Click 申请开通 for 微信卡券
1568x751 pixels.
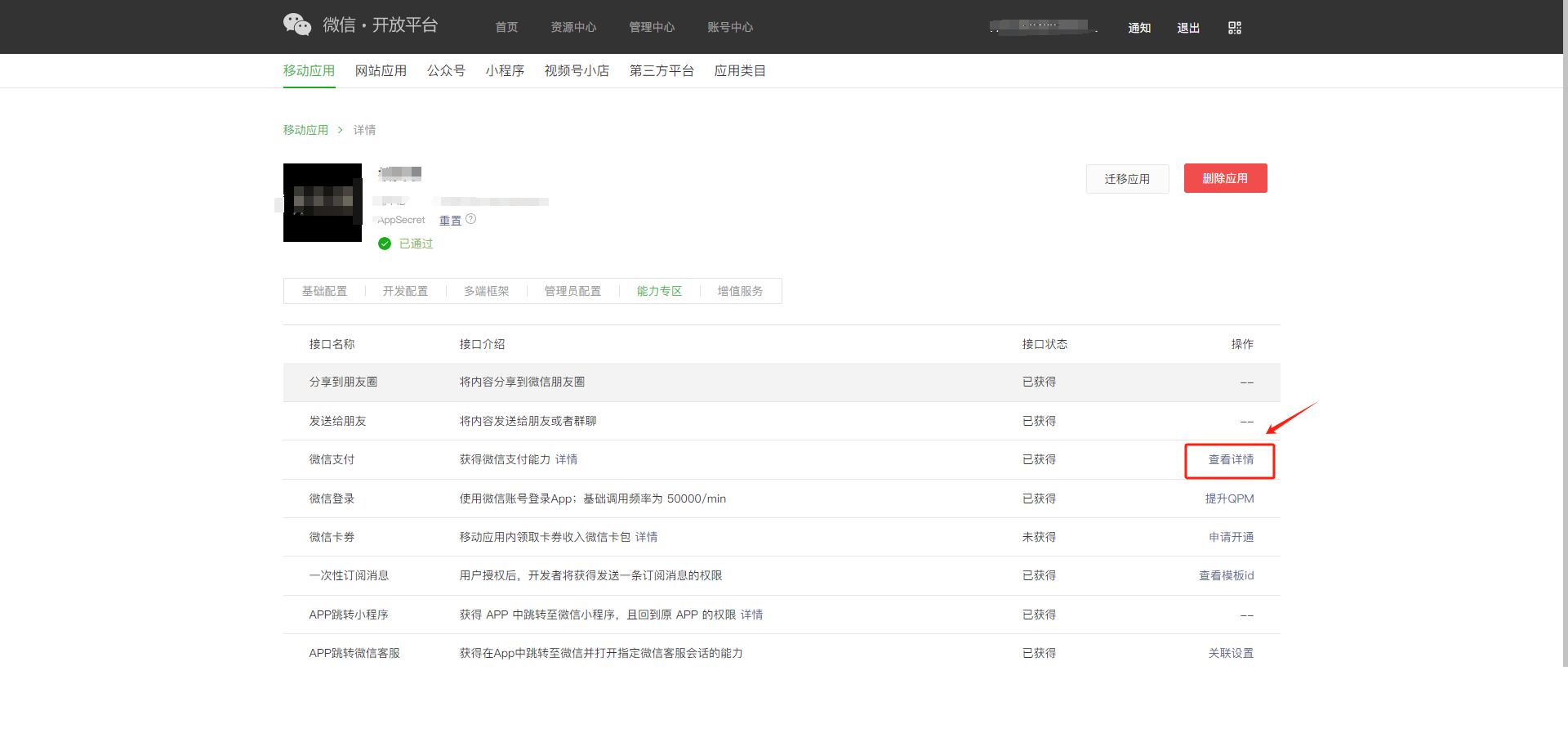point(1231,538)
